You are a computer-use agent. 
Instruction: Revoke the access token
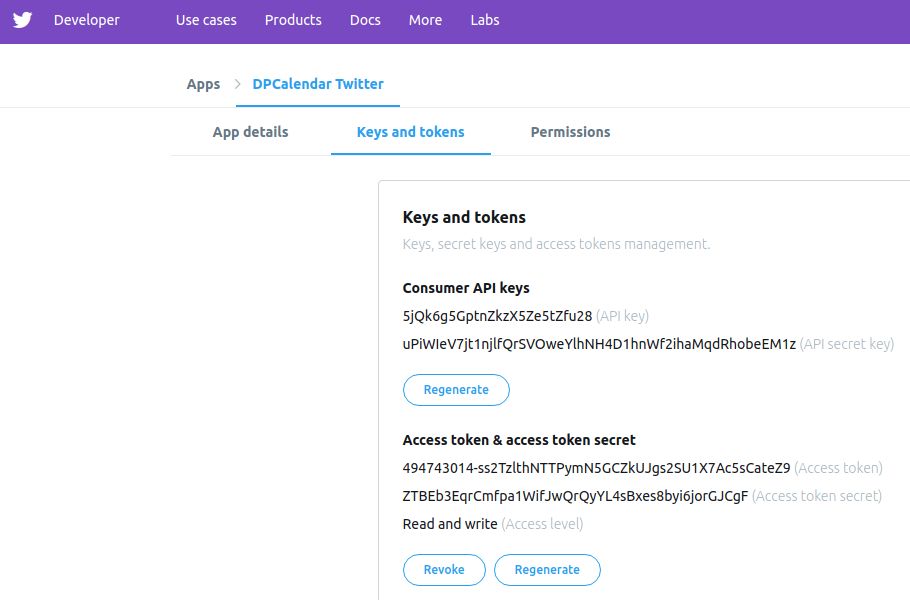444,570
